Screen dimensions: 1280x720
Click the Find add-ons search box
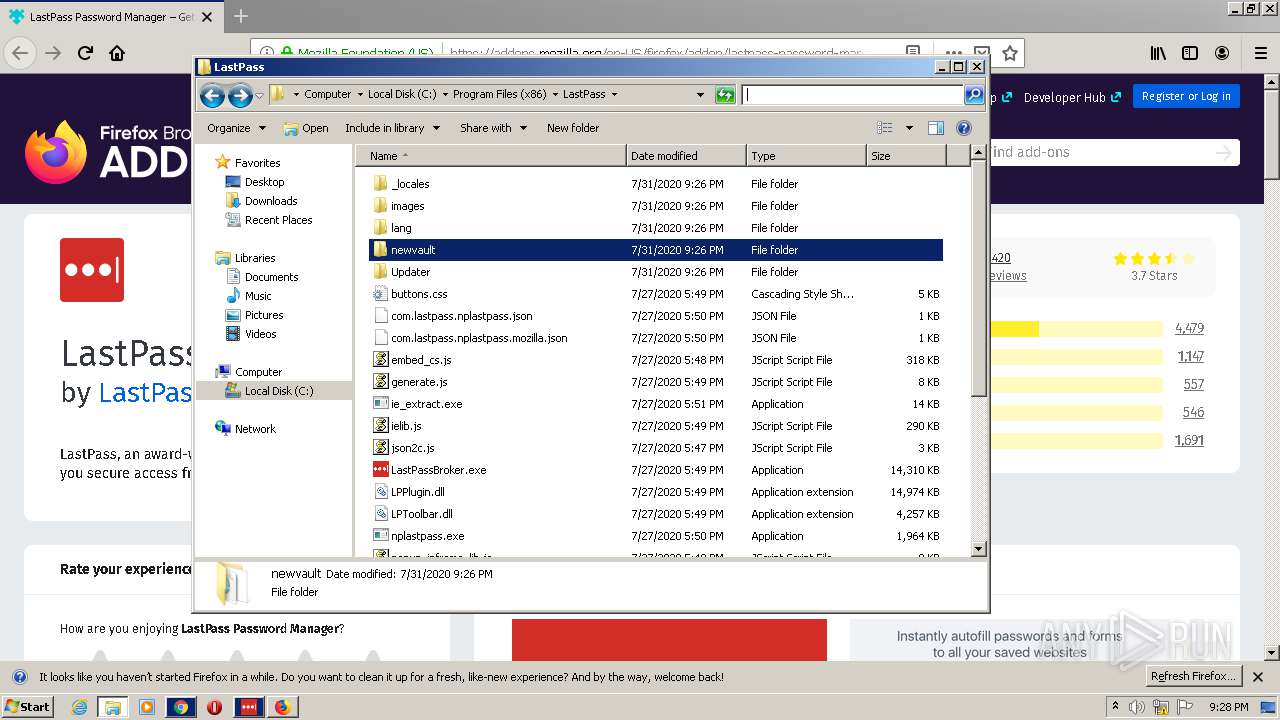tap(1114, 152)
